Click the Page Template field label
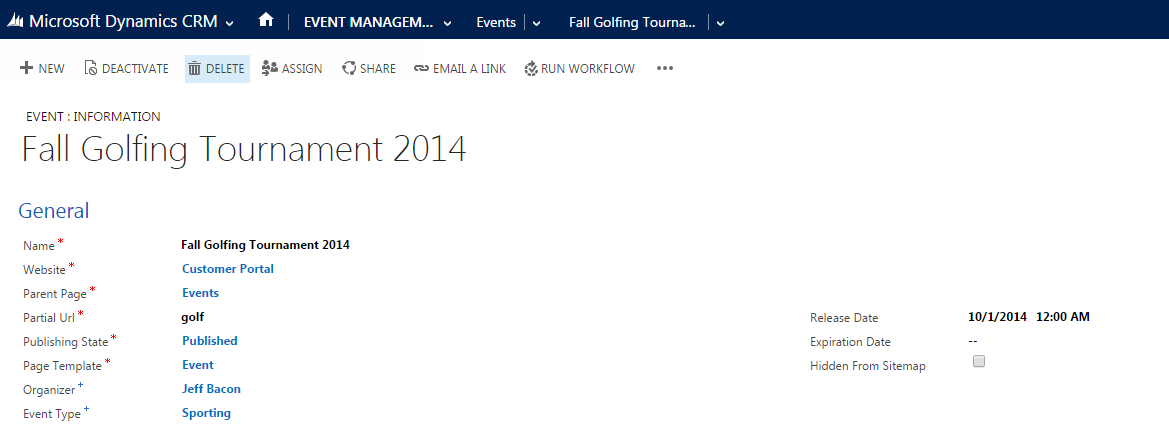Screen dimensions: 1169x437 (63, 366)
